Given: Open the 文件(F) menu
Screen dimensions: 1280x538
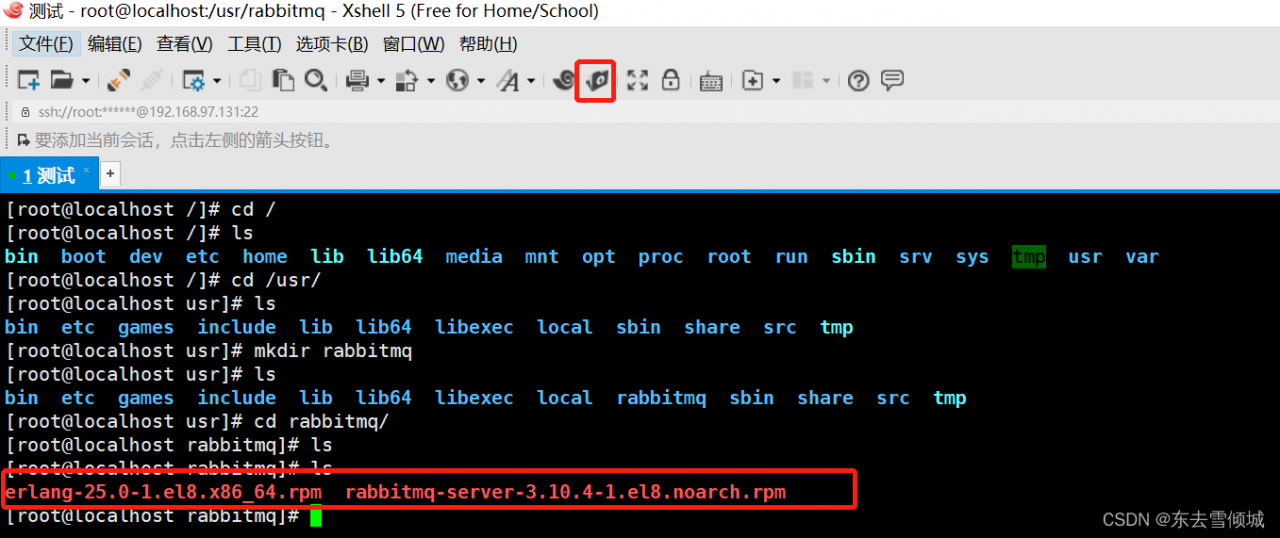Looking at the screenshot, I should pyautogui.click(x=46, y=44).
